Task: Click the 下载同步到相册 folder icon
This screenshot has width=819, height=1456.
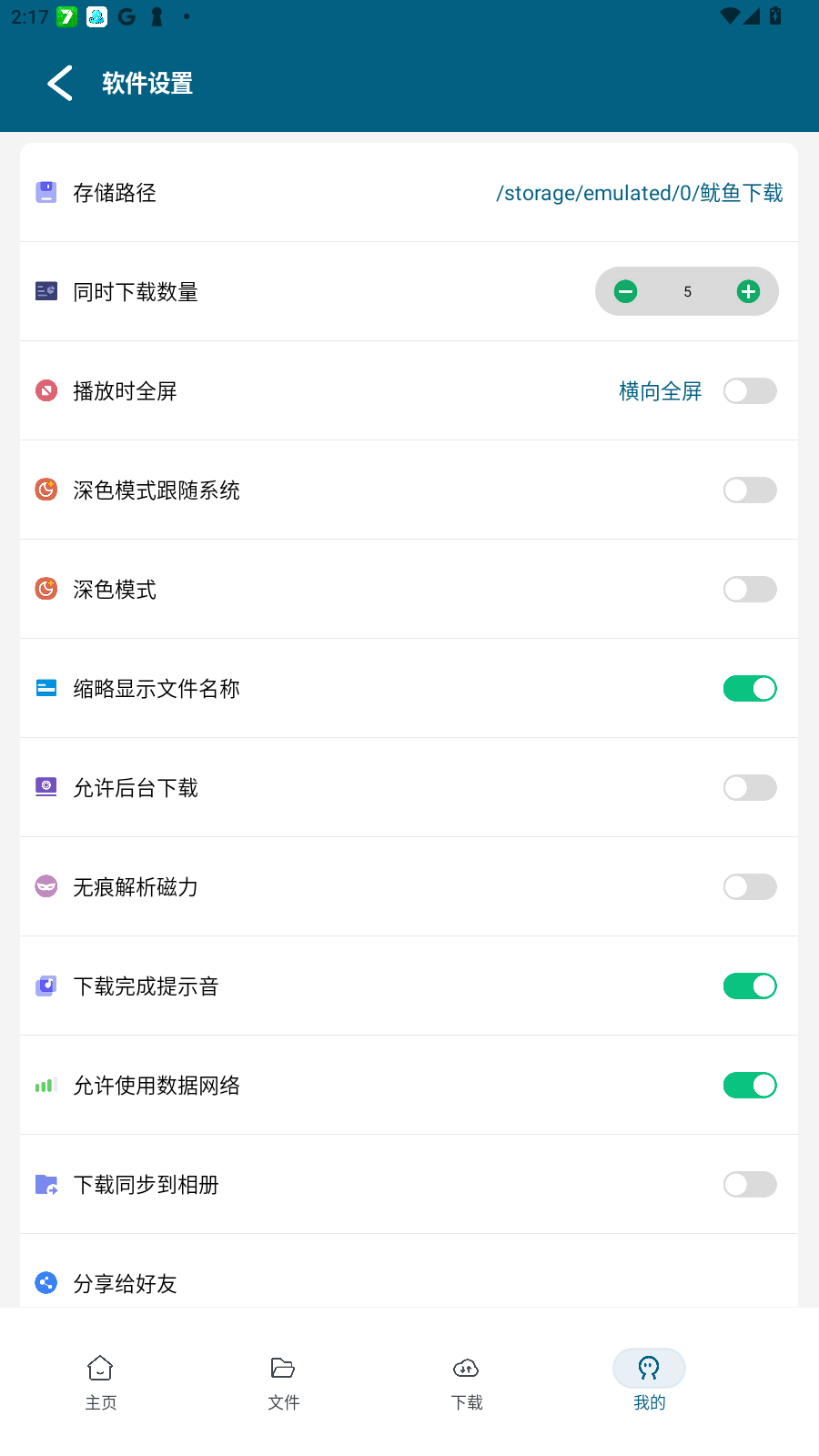Action: [46, 1184]
